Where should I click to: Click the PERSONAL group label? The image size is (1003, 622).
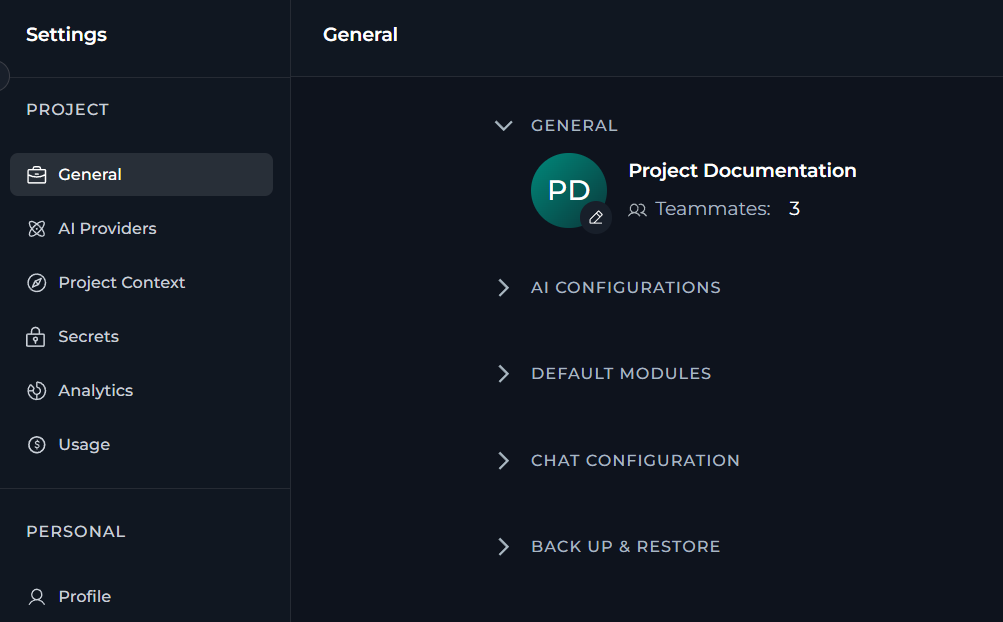click(x=76, y=532)
